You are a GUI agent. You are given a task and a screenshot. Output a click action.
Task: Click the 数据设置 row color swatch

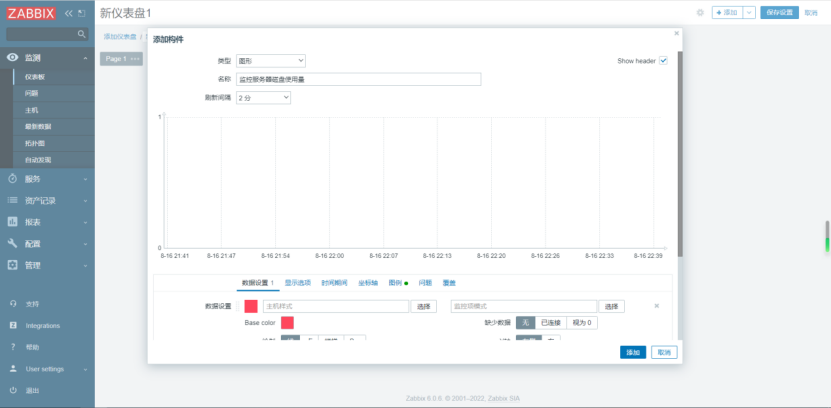[251, 306]
